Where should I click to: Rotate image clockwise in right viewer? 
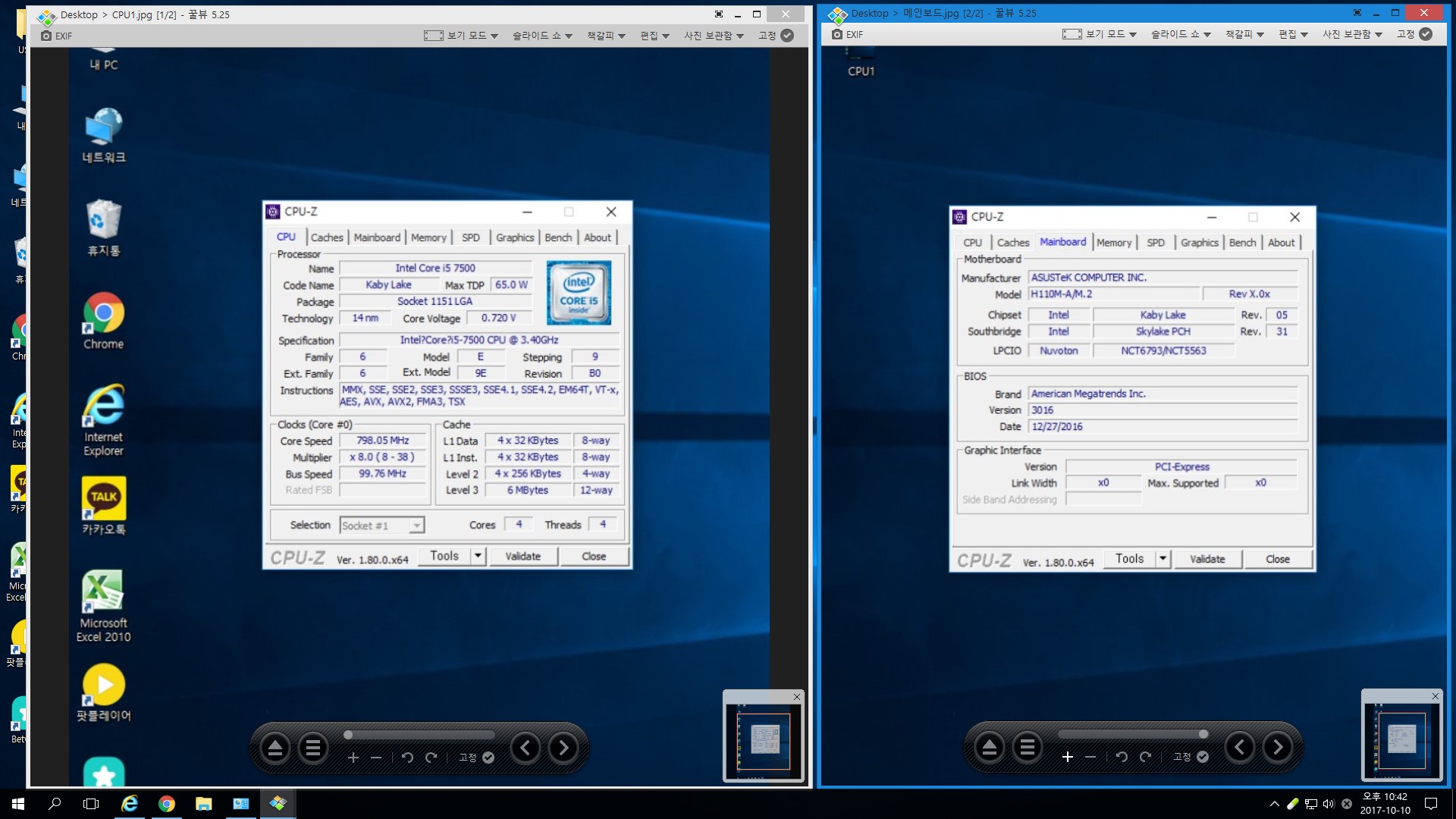[x=1146, y=757]
